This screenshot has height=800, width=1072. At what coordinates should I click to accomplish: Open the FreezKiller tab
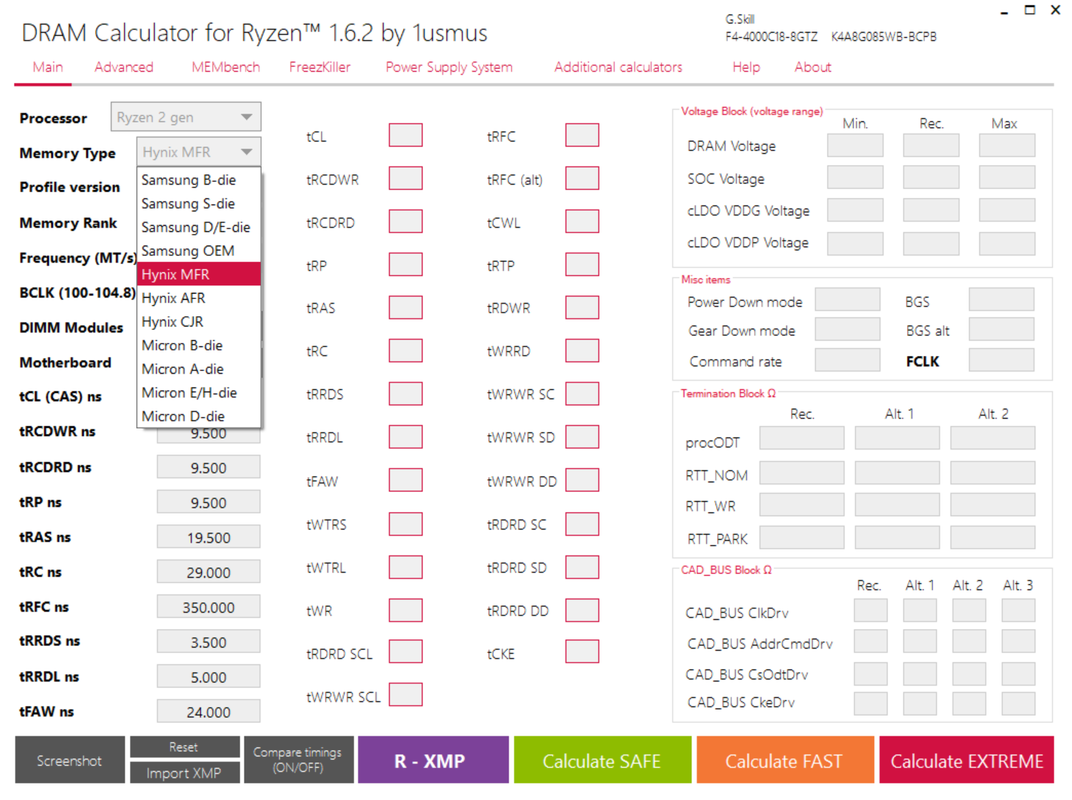[x=319, y=67]
